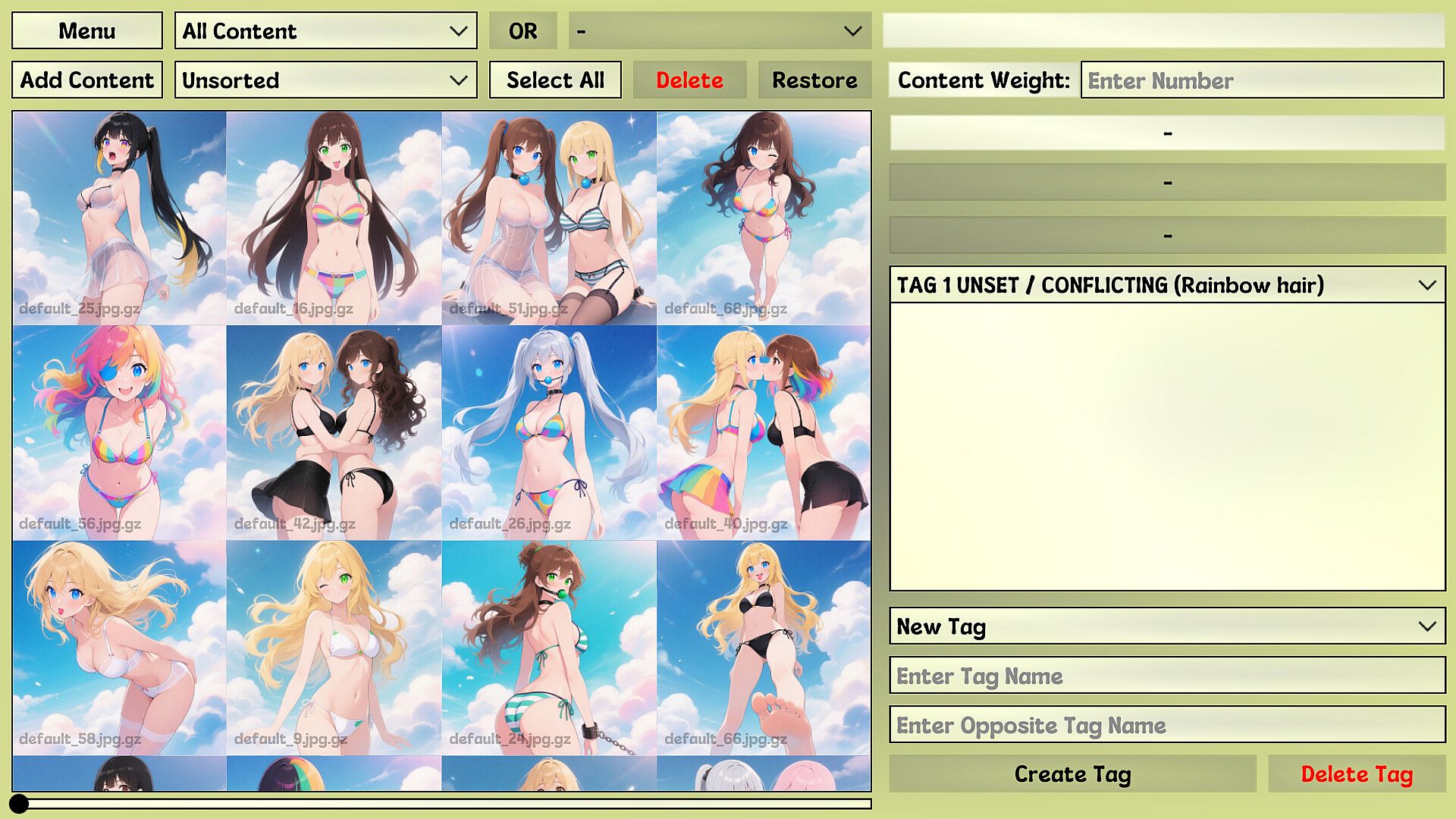Open the second filter dropdown showing dash
Screen dimensions: 1456x819
click(x=720, y=30)
